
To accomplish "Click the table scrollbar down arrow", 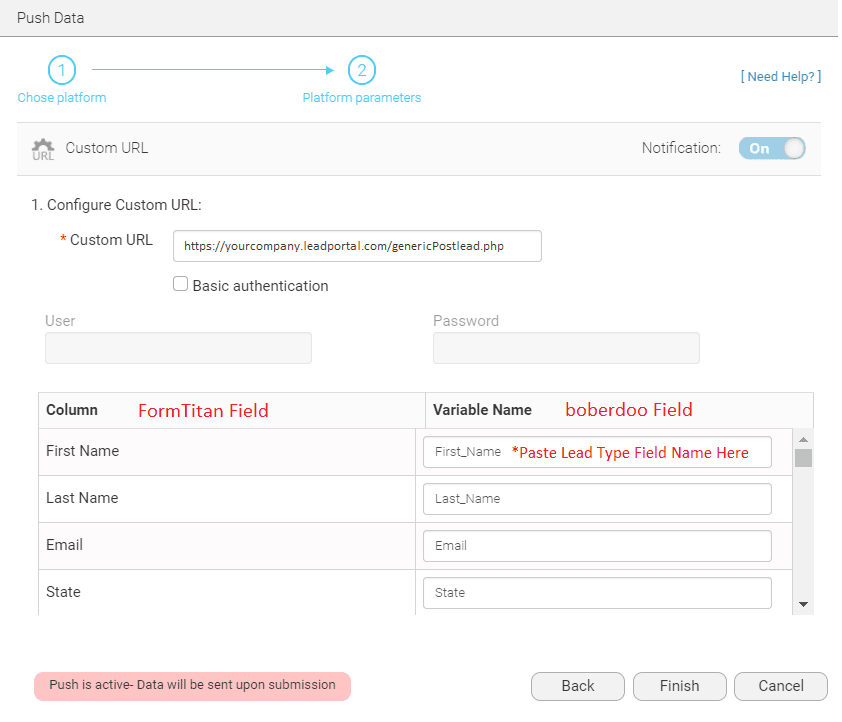I will click(x=803, y=604).
